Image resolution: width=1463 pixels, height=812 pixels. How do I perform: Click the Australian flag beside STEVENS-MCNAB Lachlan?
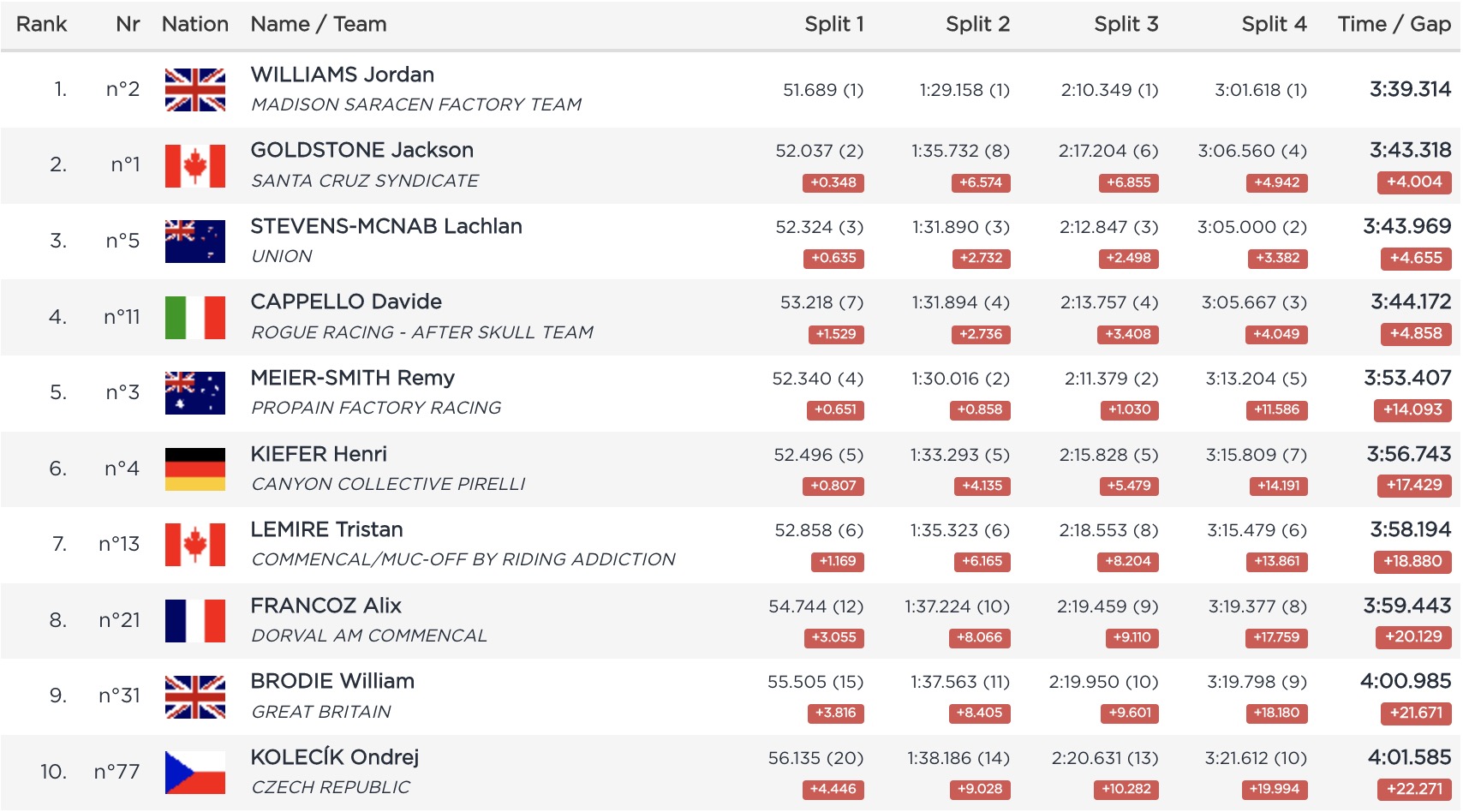tap(195, 242)
